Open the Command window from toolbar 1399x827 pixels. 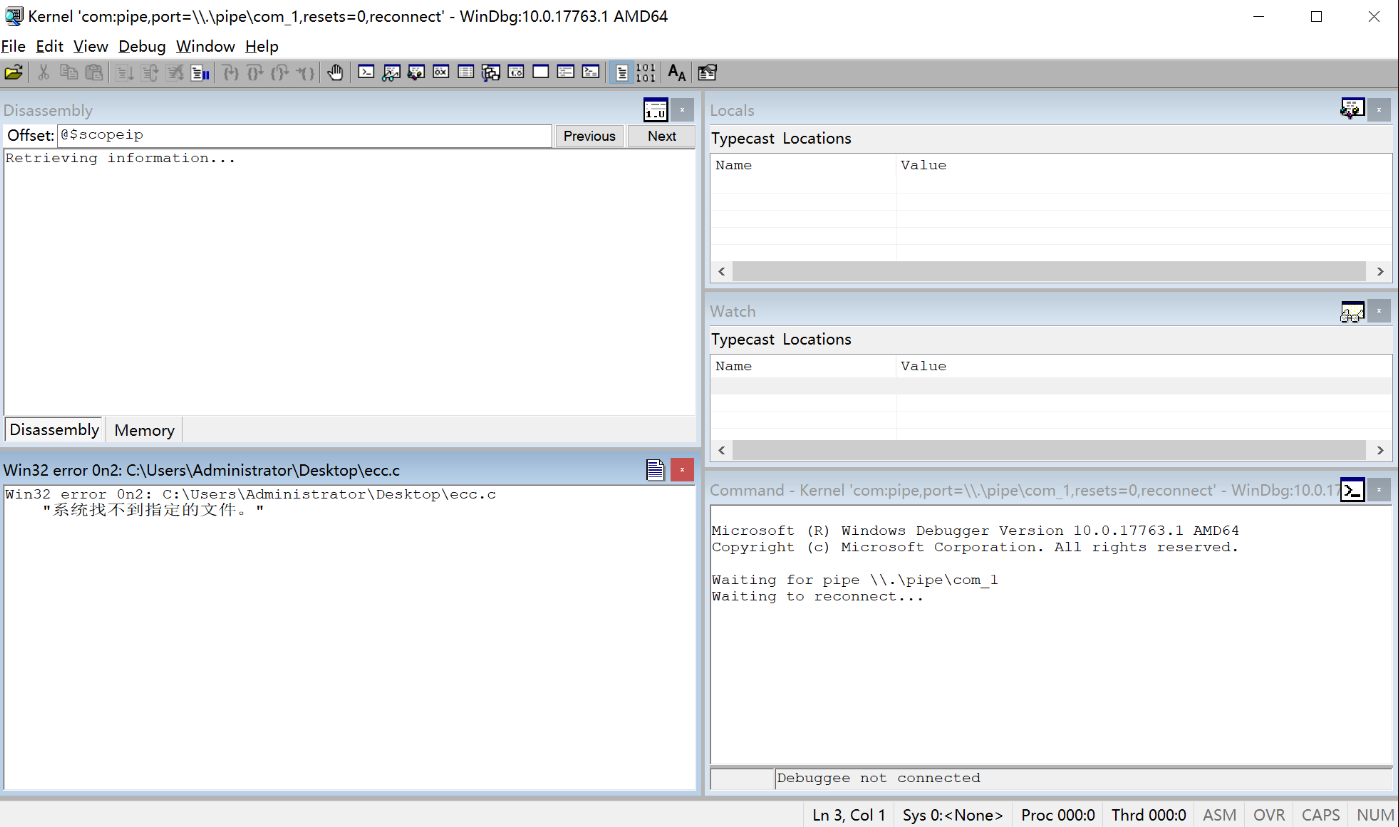366,72
